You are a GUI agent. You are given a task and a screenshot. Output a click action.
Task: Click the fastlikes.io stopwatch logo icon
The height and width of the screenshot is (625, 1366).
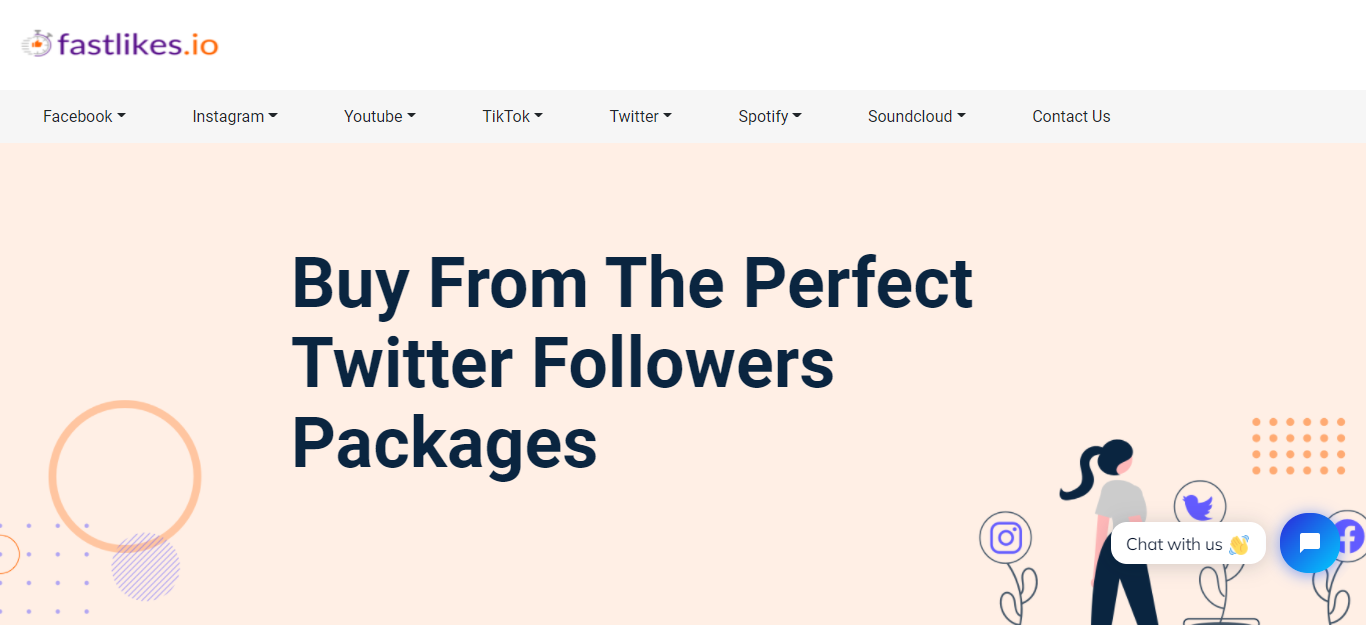(x=39, y=42)
